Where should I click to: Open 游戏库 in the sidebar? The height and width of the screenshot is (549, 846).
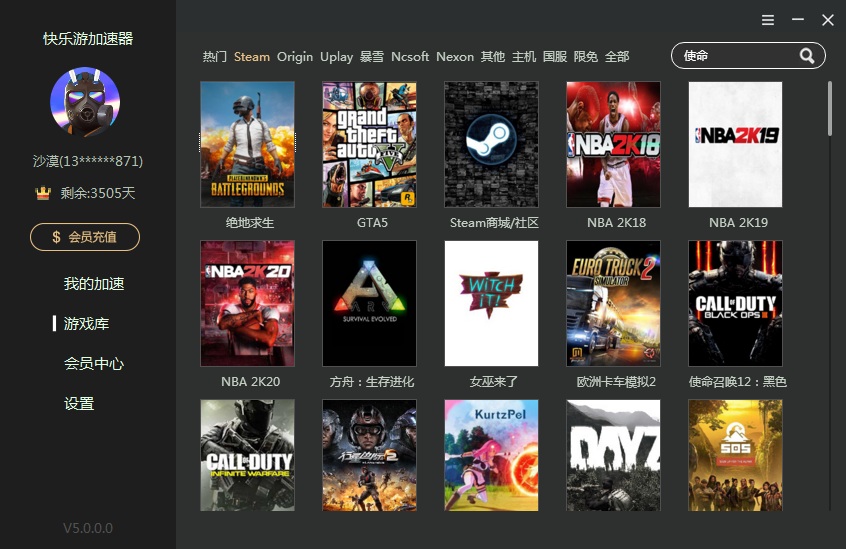point(86,324)
